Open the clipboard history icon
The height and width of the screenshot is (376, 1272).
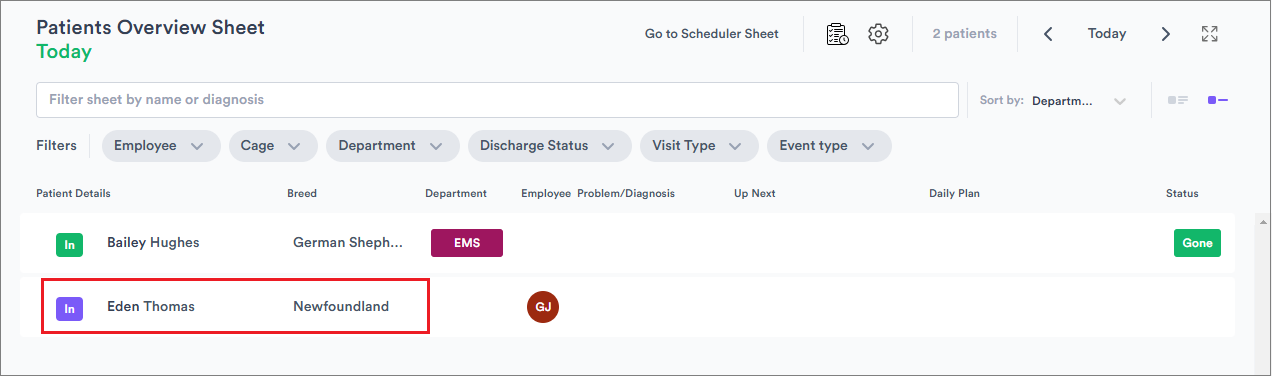click(837, 34)
